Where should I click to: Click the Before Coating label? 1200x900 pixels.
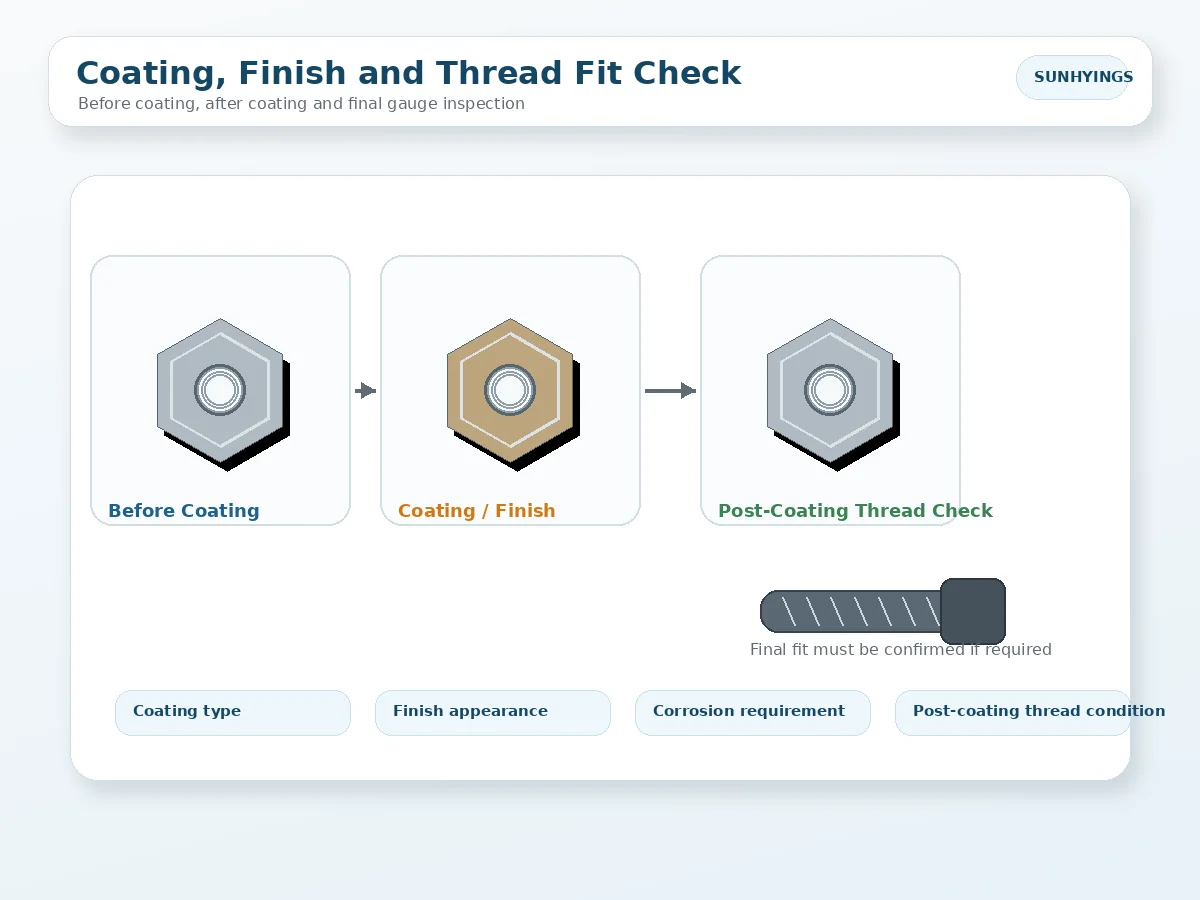(184, 511)
